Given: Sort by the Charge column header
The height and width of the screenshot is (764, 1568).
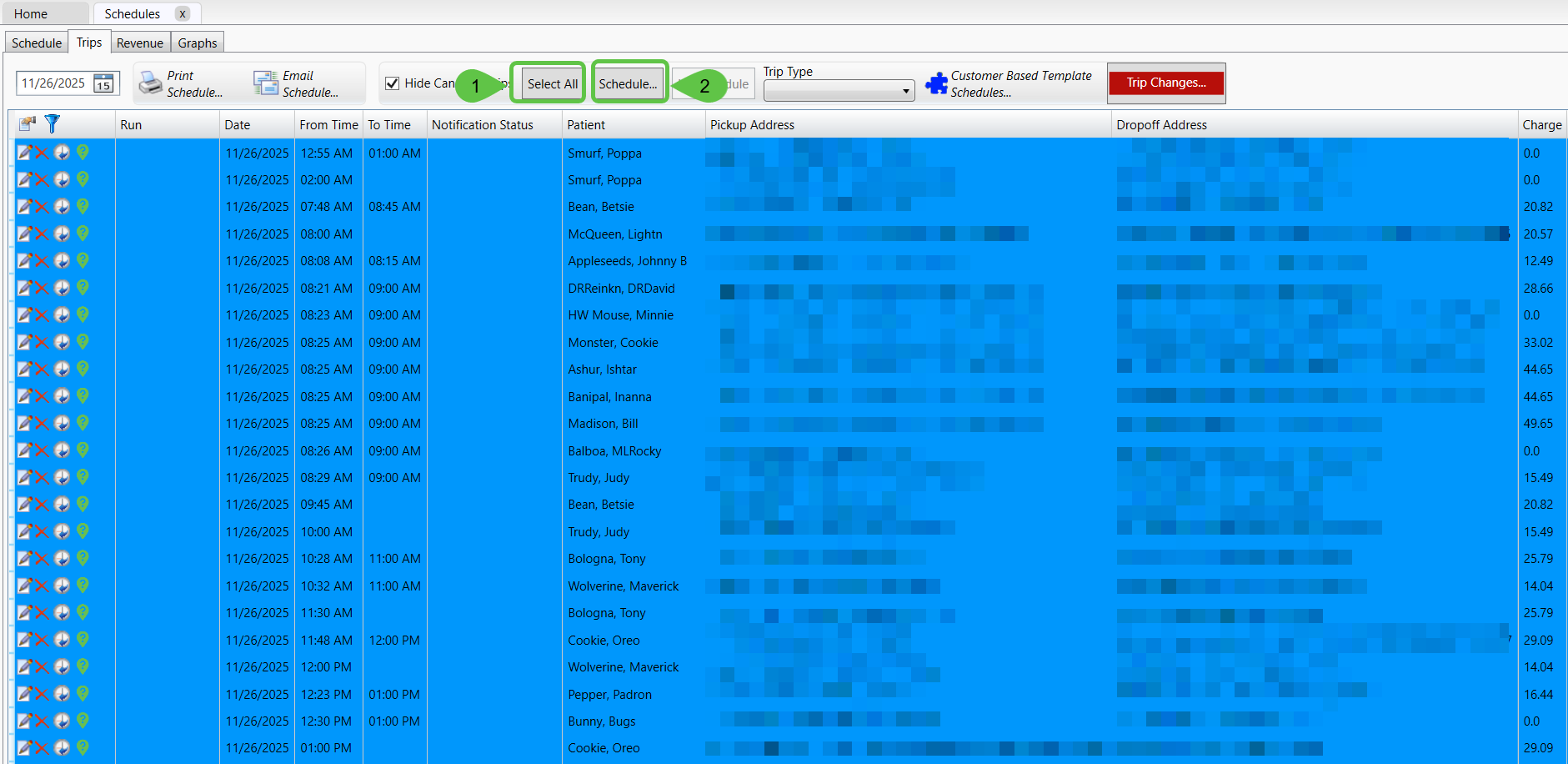Looking at the screenshot, I should 1541,124.
